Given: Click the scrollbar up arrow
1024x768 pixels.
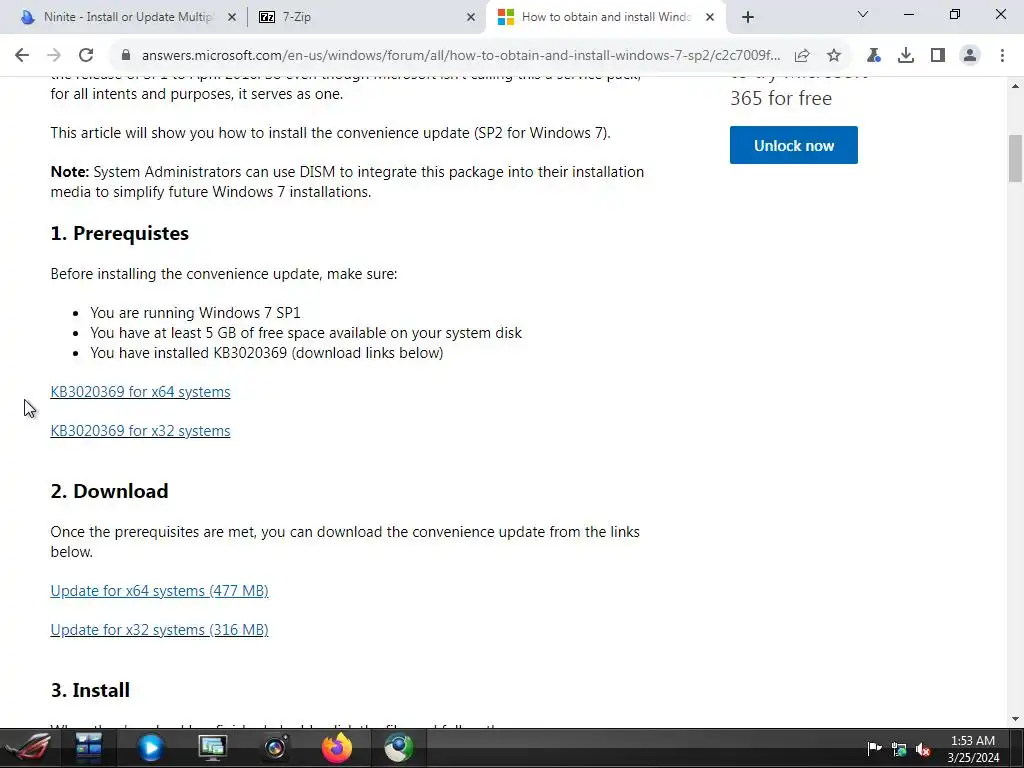Looking at the screenshot, I should (1015, 86).
